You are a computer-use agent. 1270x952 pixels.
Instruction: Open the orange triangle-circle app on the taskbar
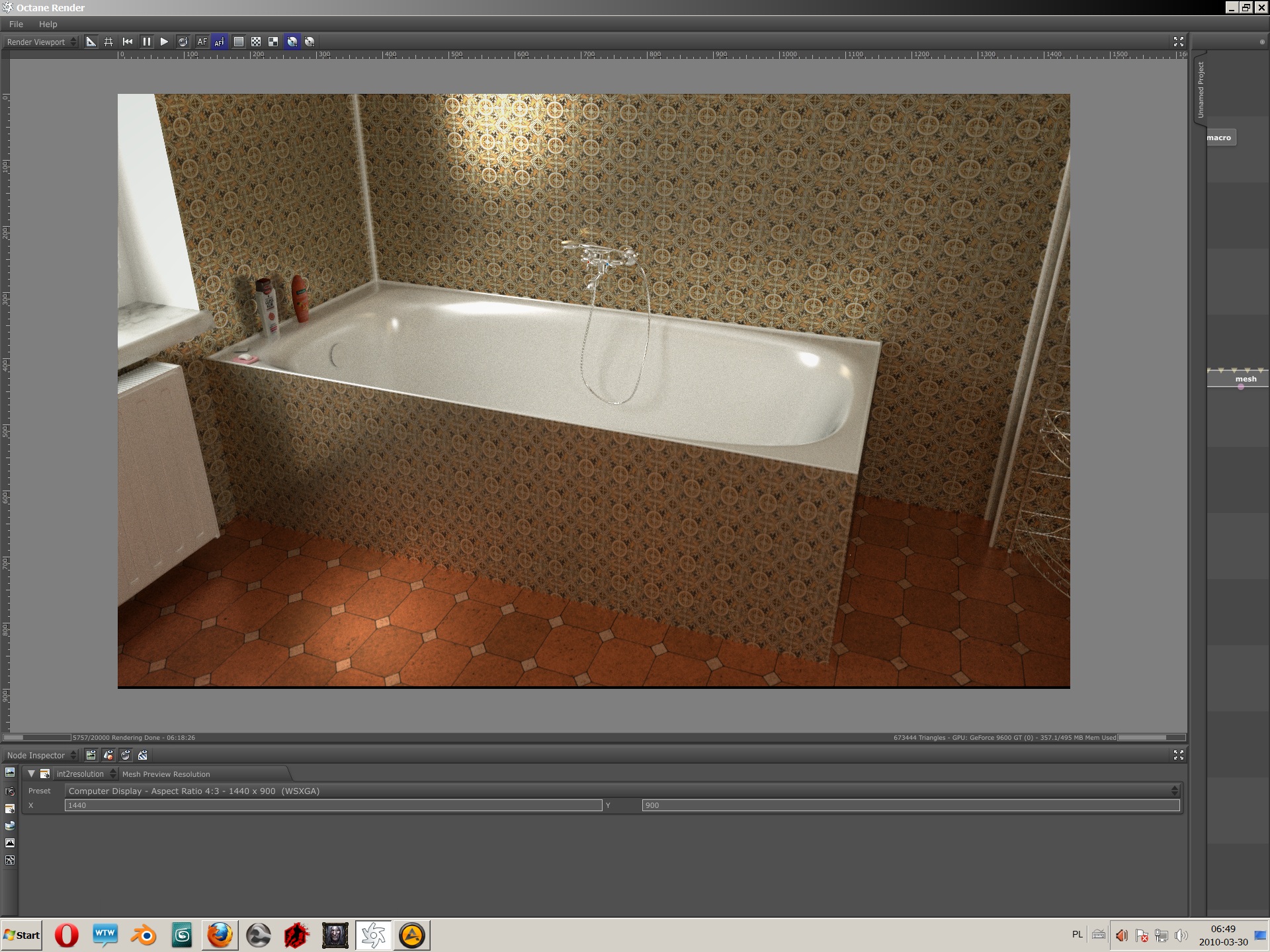point(411,935)
